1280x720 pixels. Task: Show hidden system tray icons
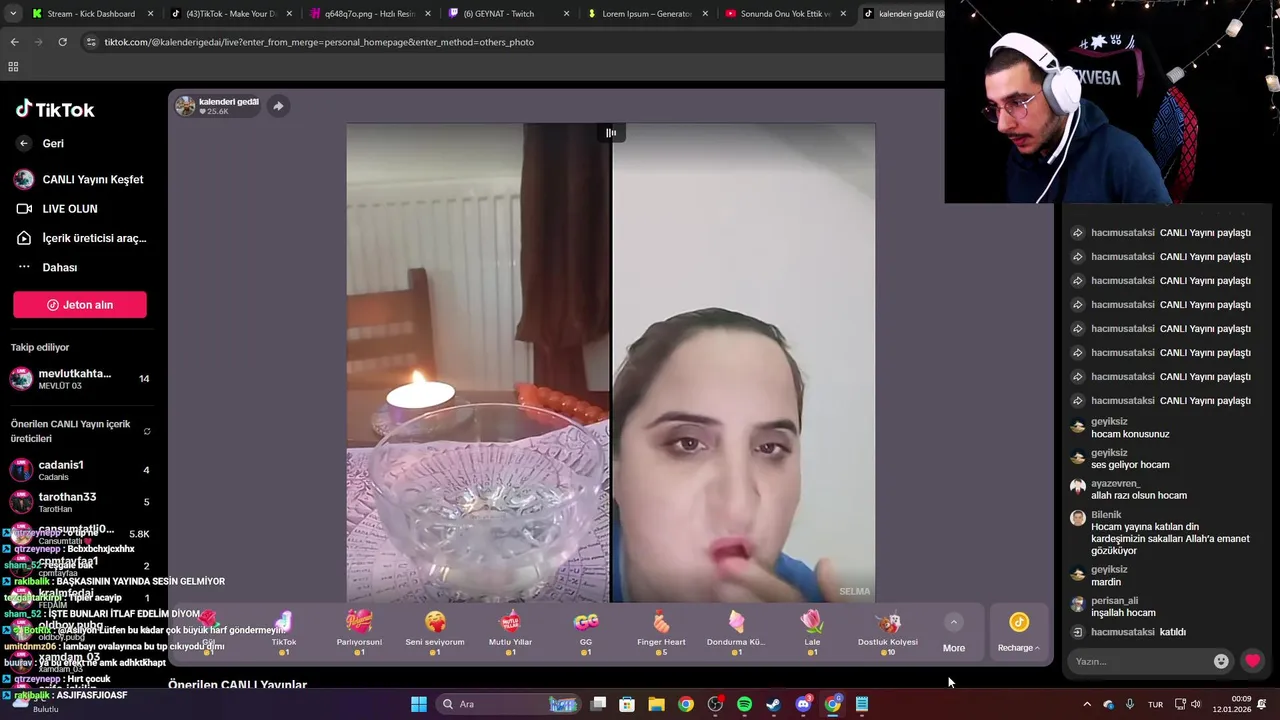click(1087, 704)
